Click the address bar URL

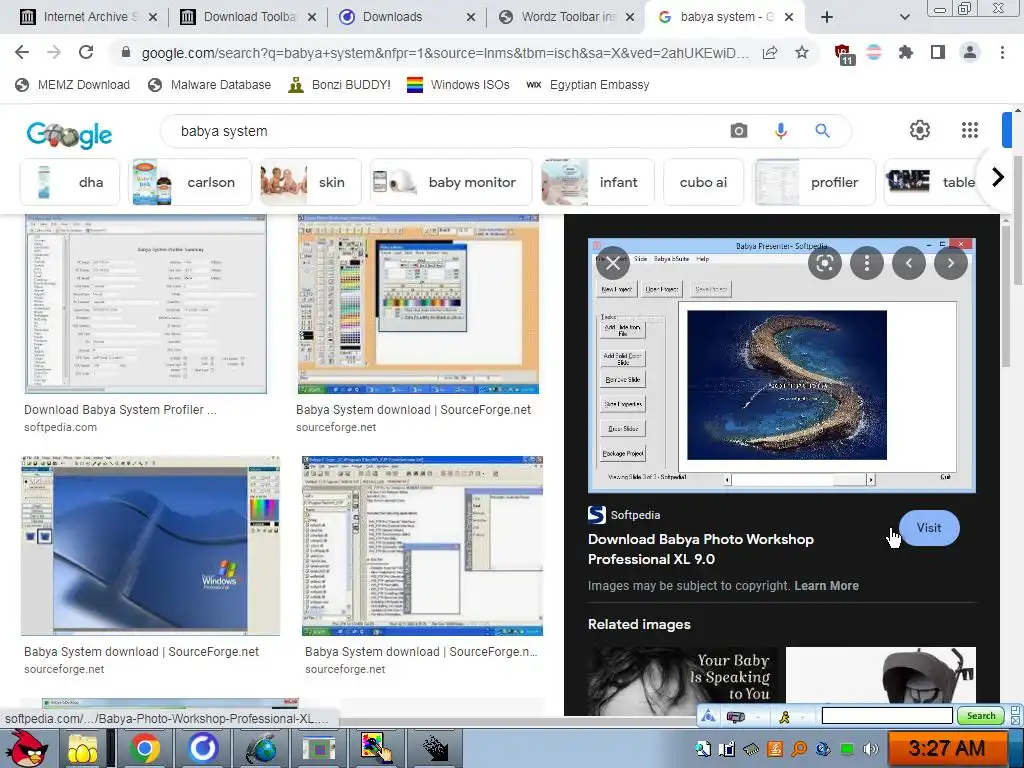[444, 53]
